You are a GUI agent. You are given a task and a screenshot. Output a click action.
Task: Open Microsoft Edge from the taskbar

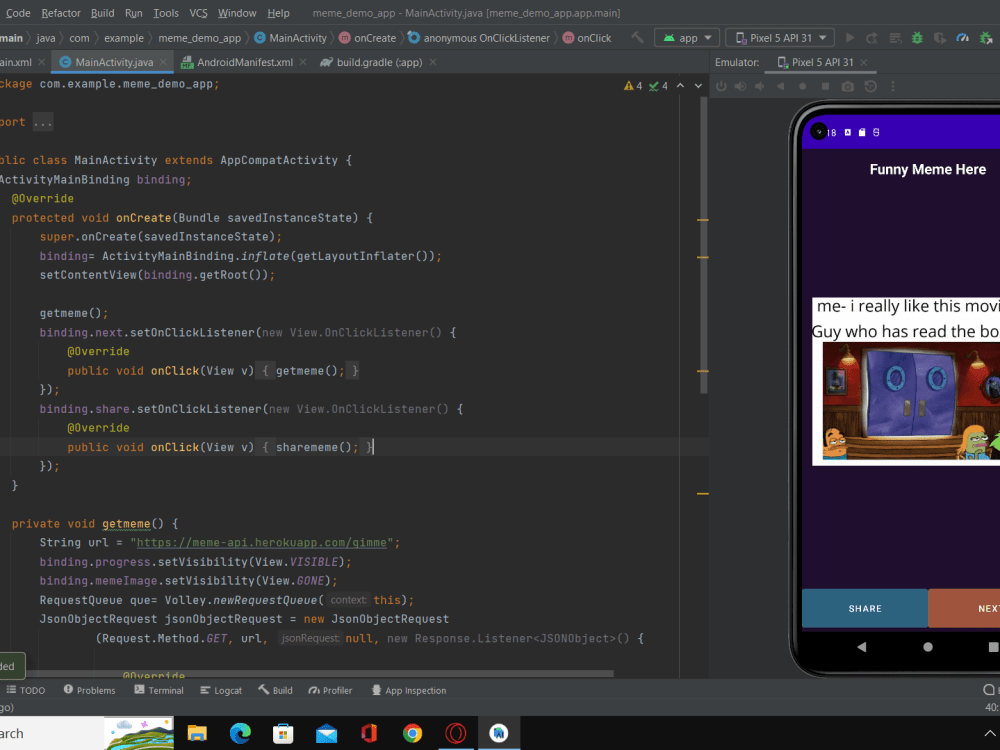[x=240, y=733]
